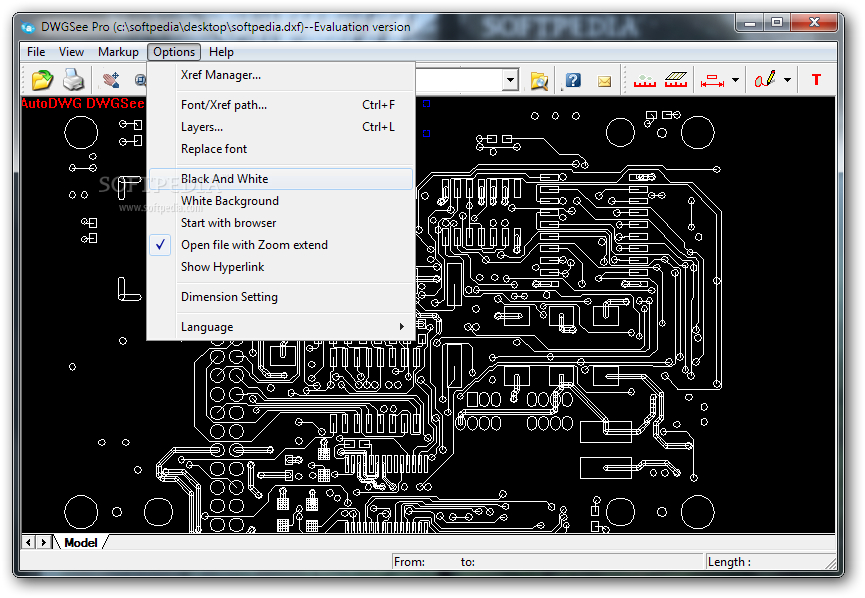Close the DWGSee Pro window

tap(814, 23)
